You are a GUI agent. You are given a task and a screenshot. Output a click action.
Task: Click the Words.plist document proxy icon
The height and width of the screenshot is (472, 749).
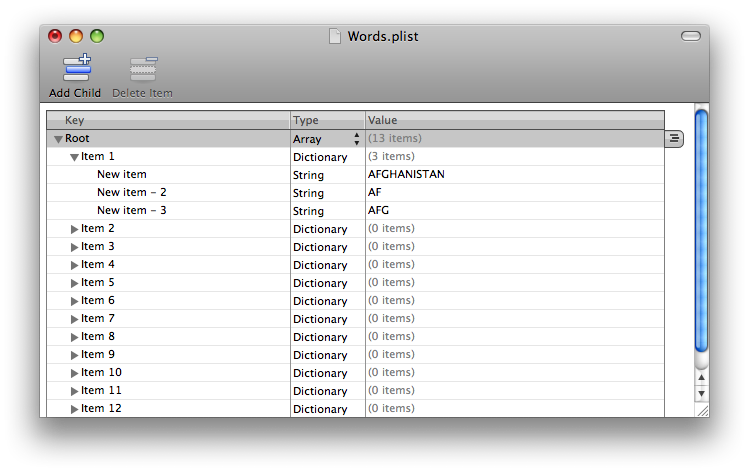(x=335, y=36)
